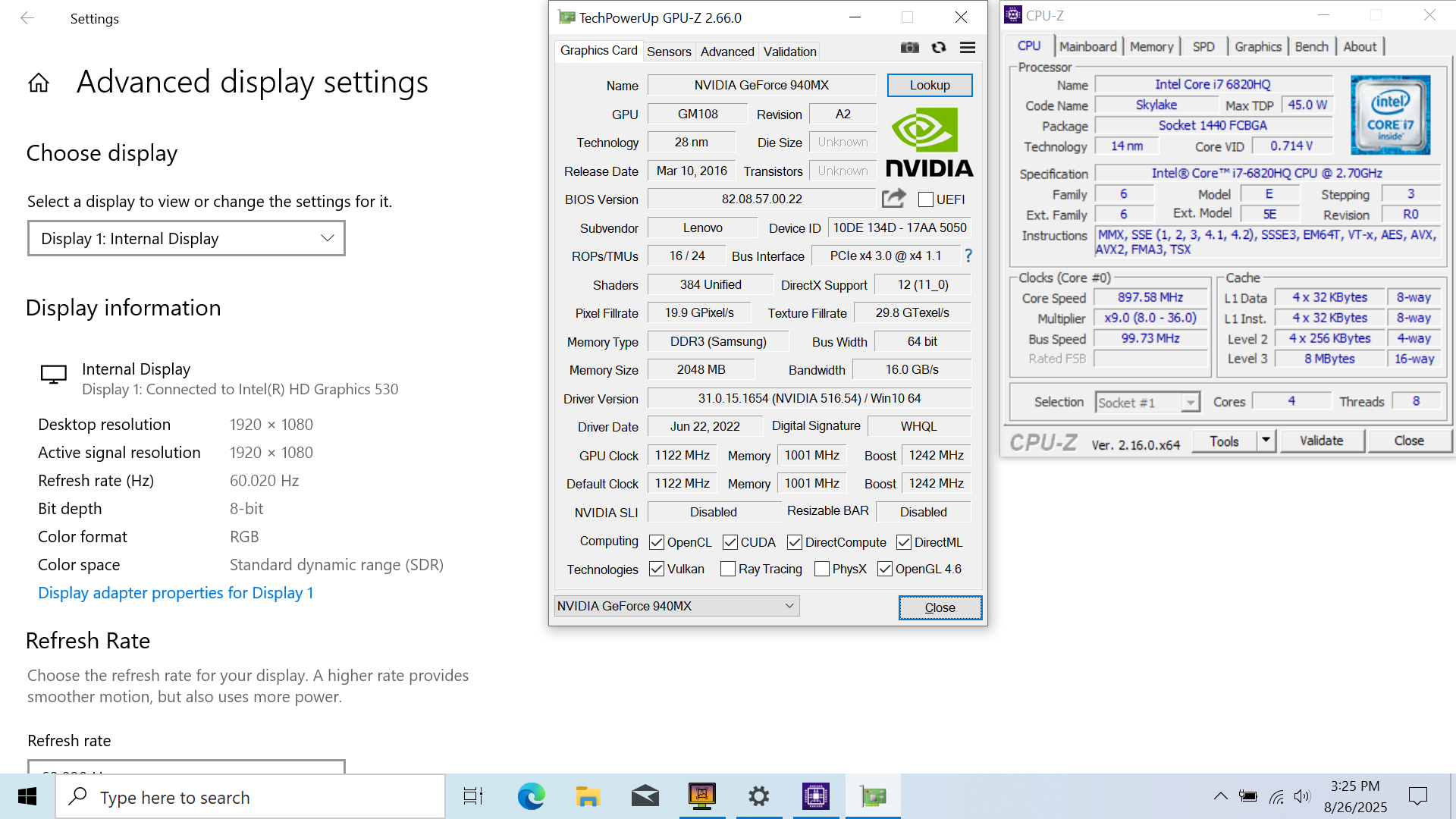
Task: Take a GPU-Z screenshot with camera icon
Action: click(909, 48)
